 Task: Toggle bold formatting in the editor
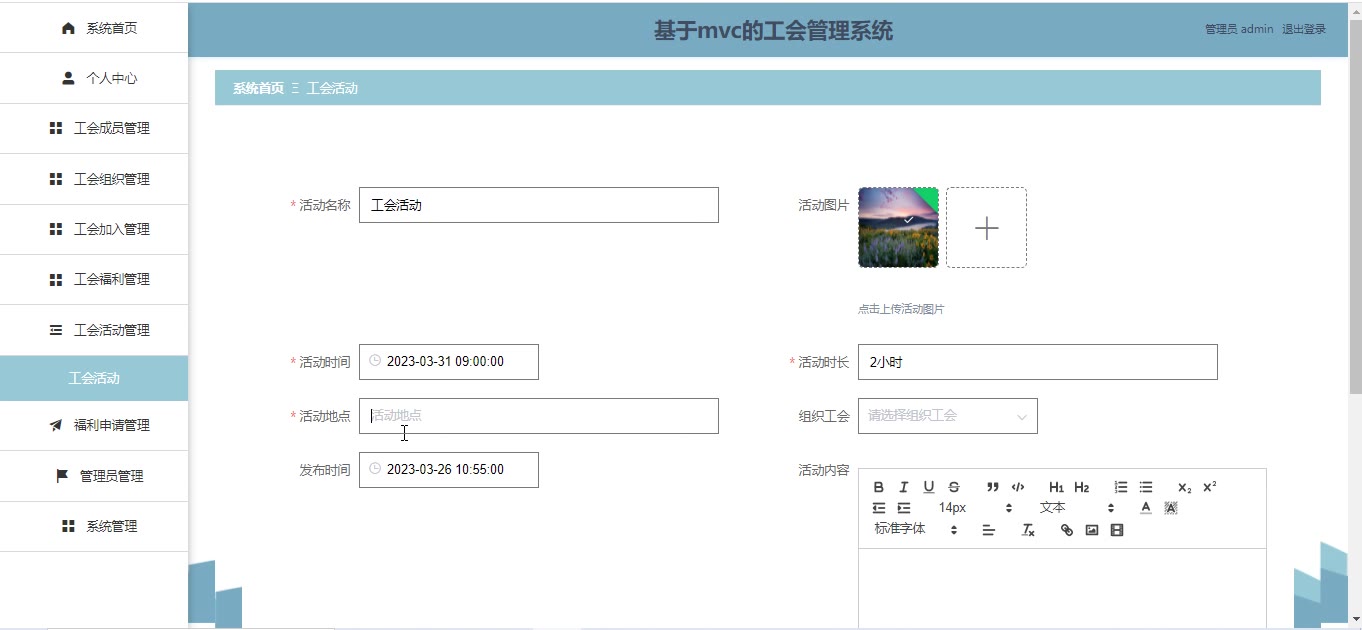point(878,487)
